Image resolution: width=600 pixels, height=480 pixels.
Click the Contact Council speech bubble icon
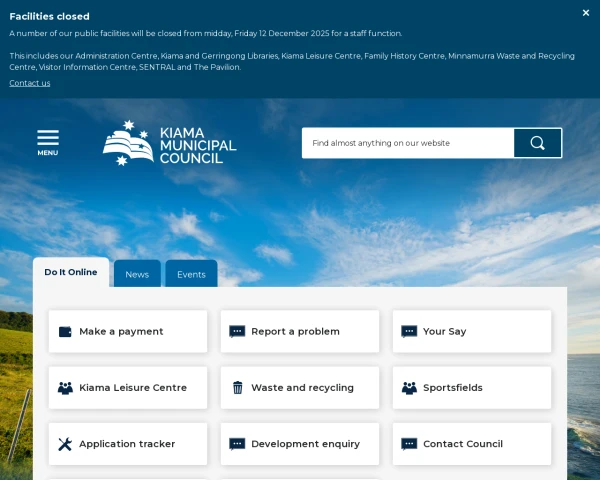pyautogui.click(x=409, y=444)
